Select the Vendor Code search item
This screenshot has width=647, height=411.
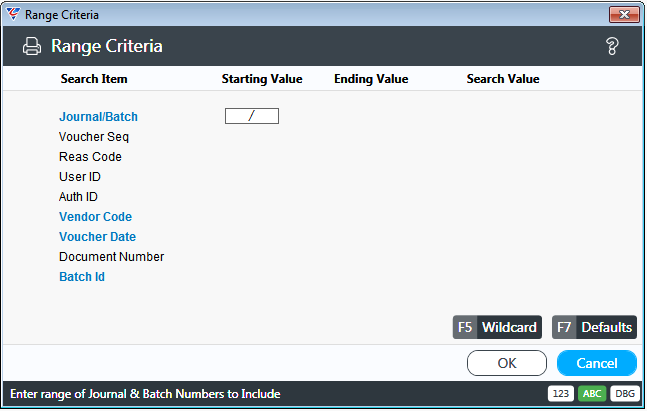click(x=95, y=217)
